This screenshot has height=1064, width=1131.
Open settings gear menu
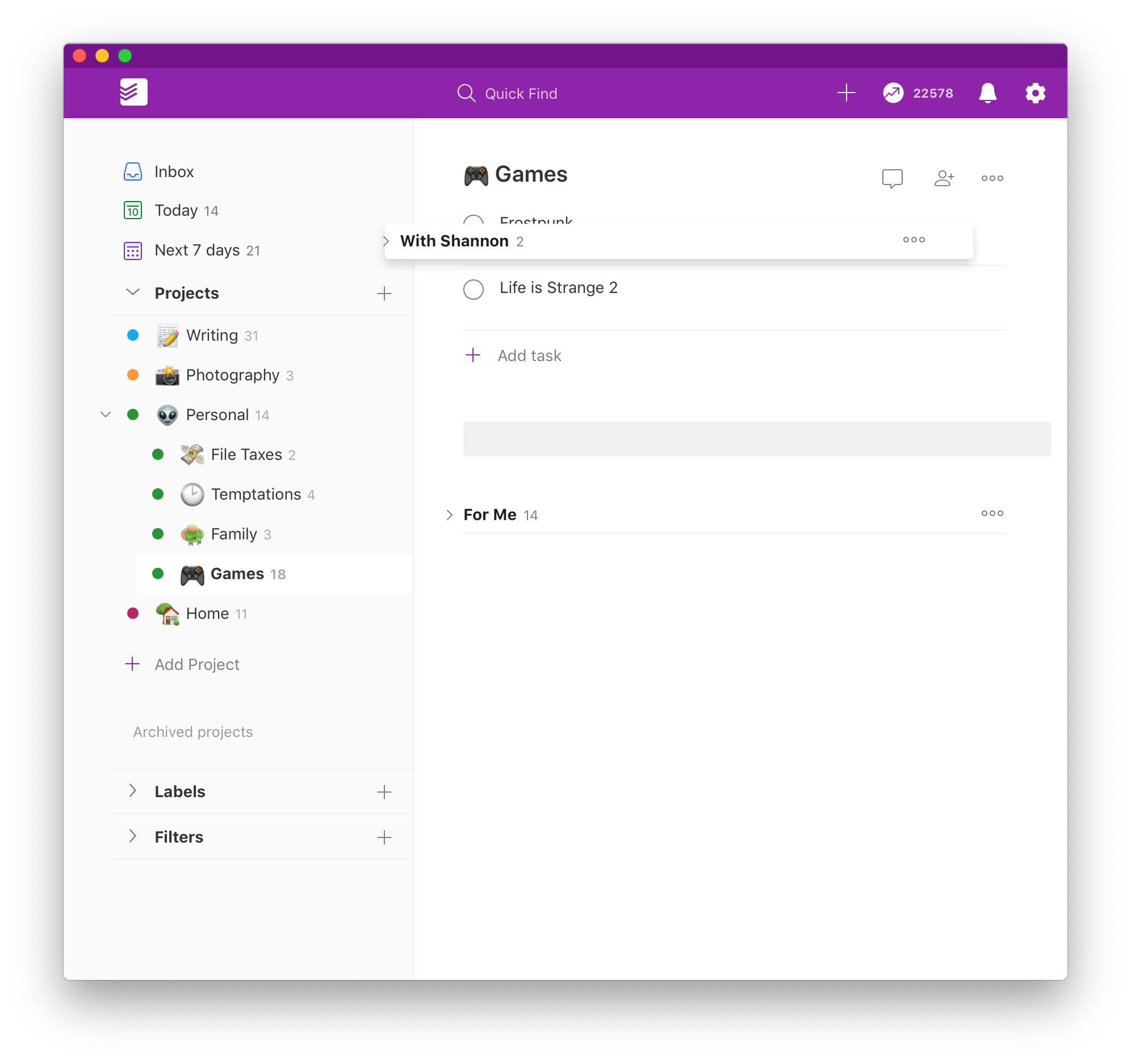pyautogui.click(x=1036, y=93)
